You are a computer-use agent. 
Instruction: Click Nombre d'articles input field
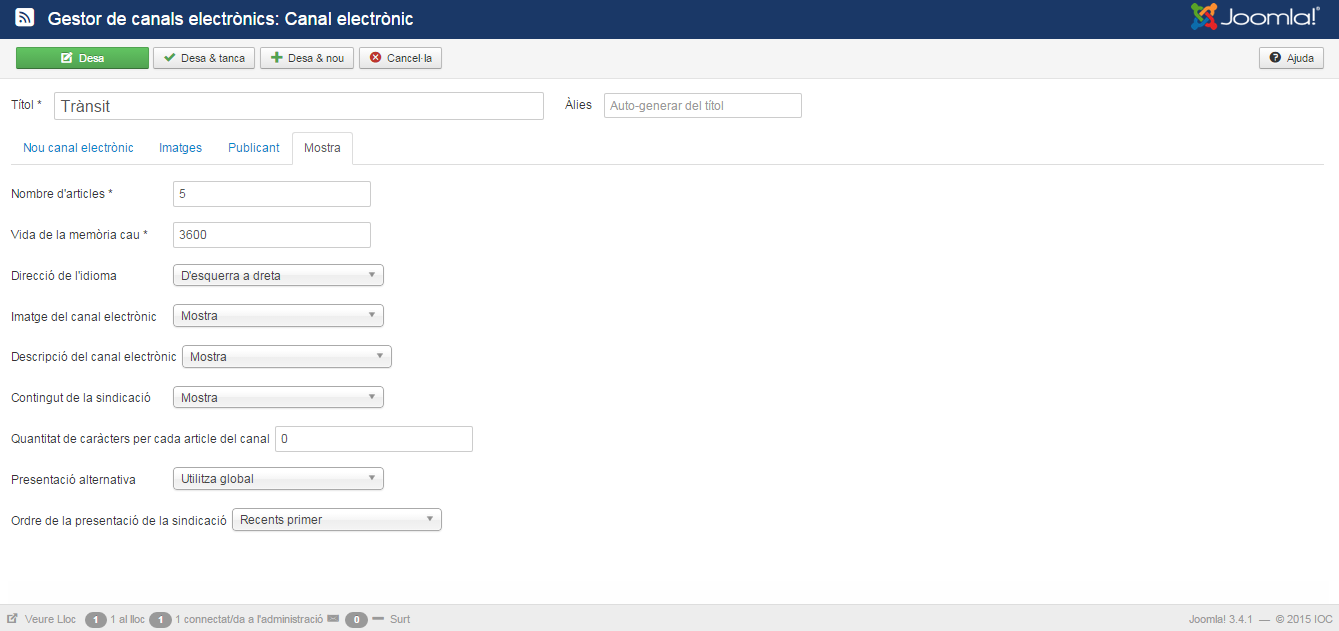(271, 194)
